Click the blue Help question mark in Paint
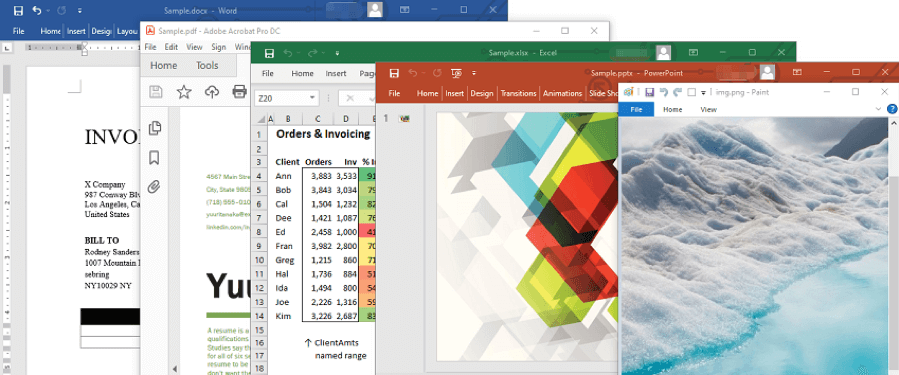899x375 pixels. [x=892, y=109]
